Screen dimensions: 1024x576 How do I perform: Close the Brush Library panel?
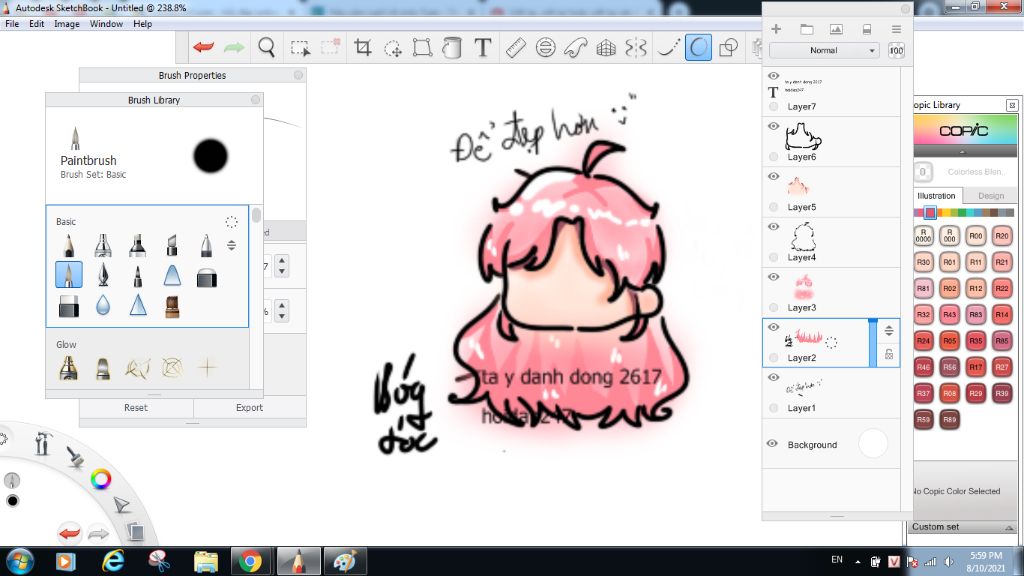255,99
